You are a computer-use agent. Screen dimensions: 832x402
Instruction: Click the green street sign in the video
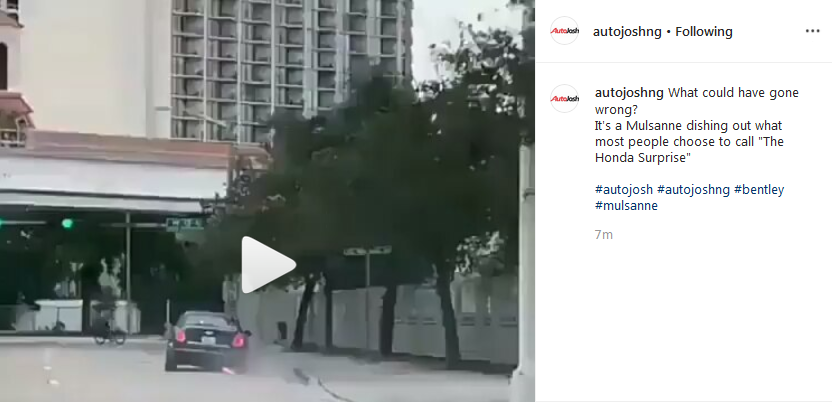point(185,224)
